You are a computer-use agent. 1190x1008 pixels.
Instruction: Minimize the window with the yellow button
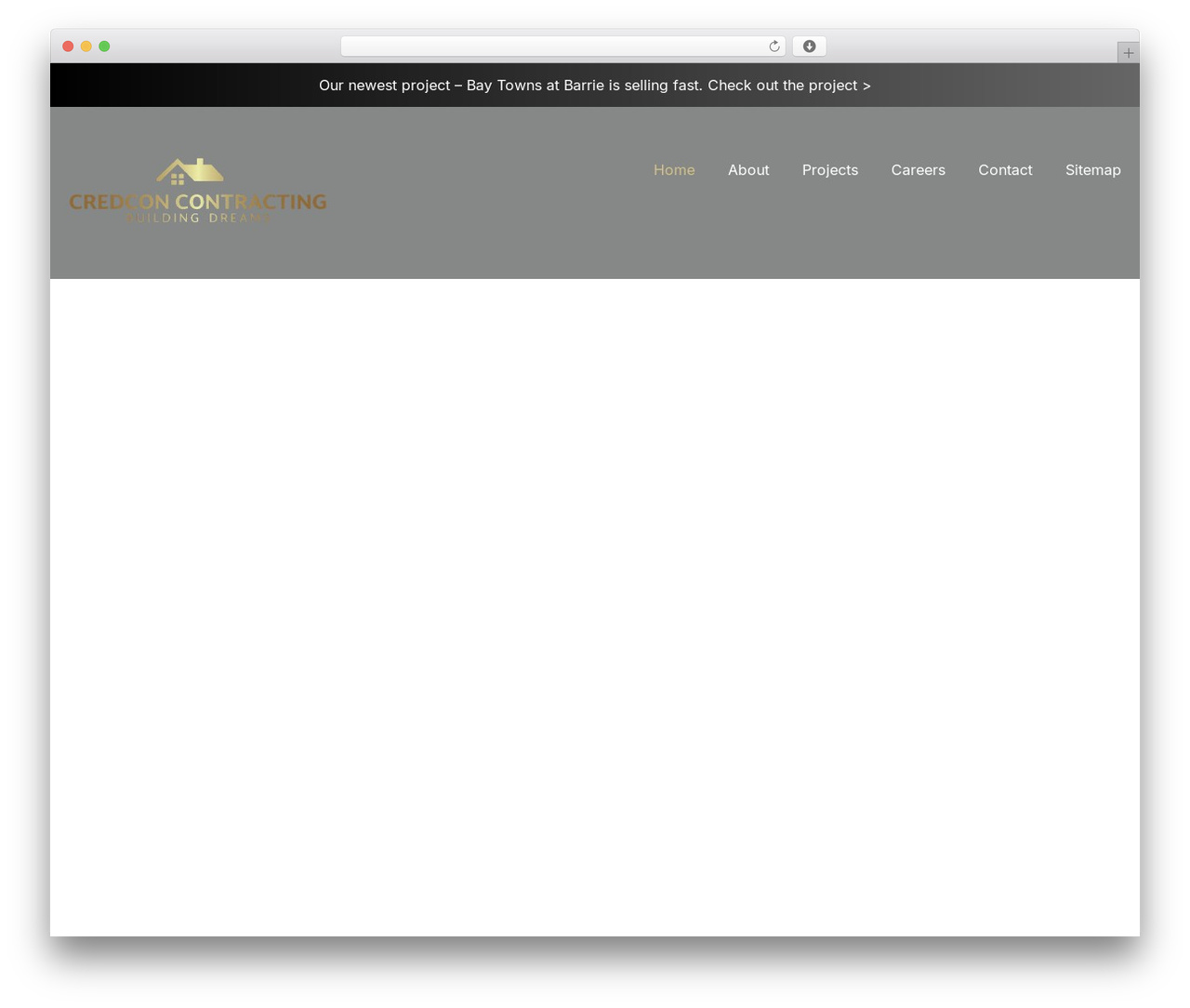[x=86, y=46]
